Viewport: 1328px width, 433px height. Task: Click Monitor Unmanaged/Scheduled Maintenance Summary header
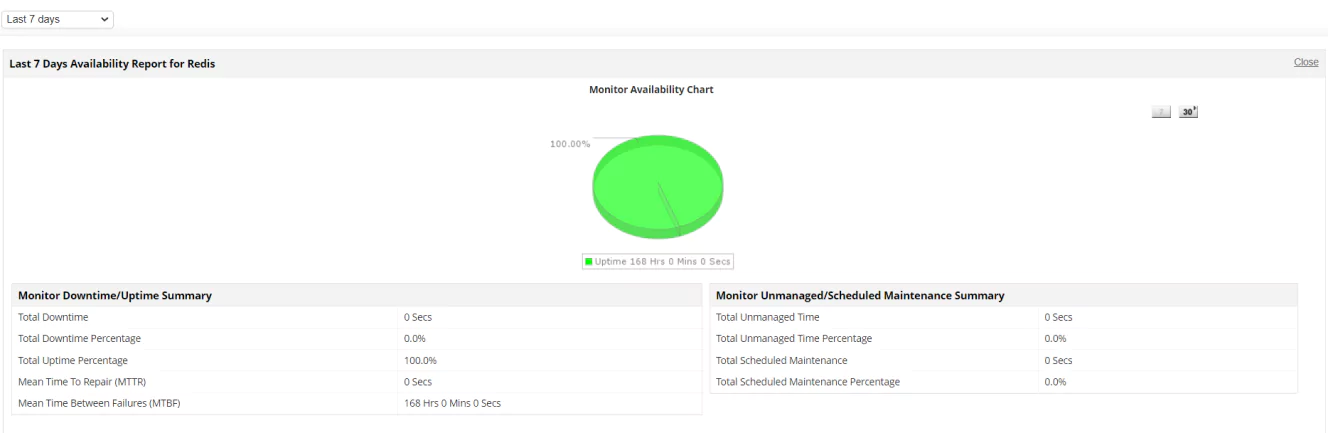click(860, 296)
